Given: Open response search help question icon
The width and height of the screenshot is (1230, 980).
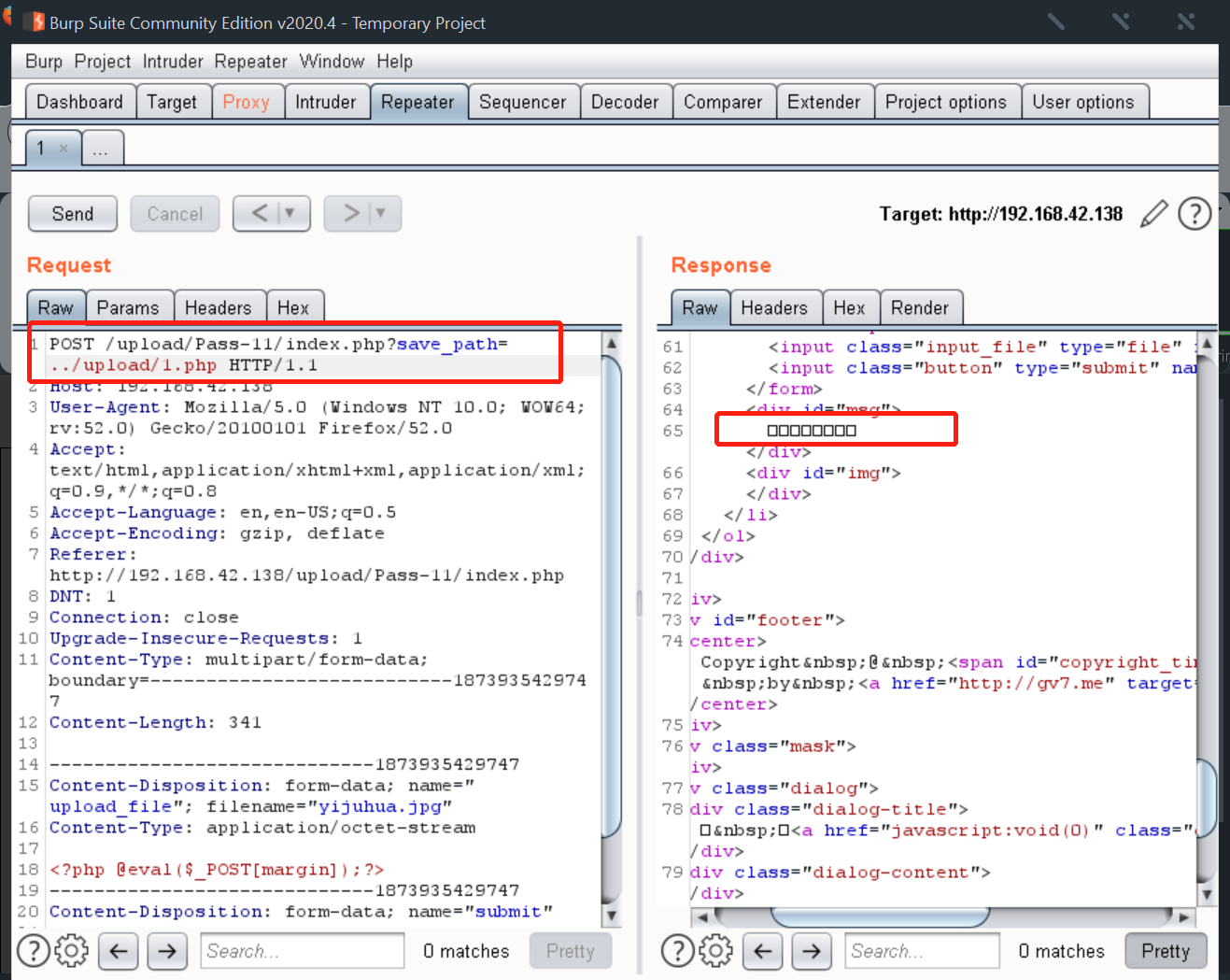Looking at the screenshot, I should 677,951.
